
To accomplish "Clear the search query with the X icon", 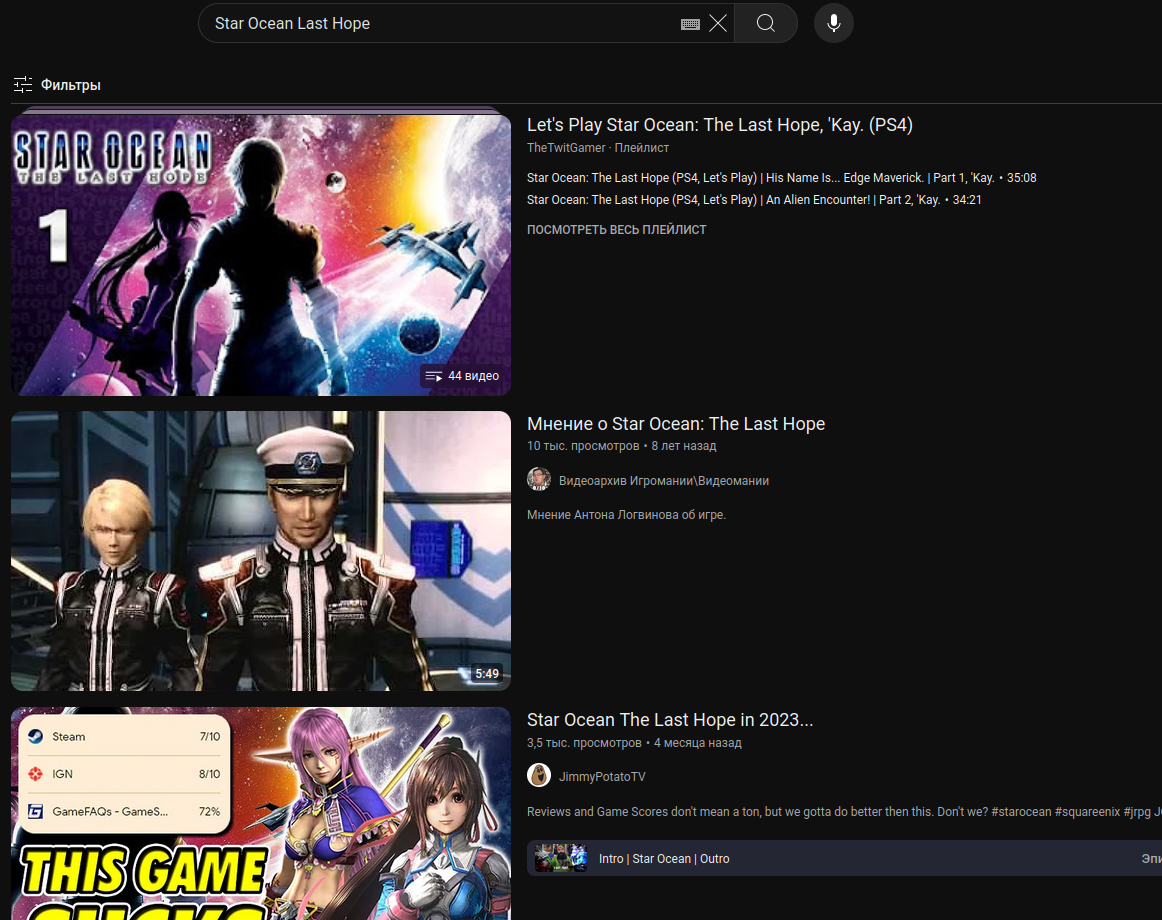I will (x=717, y=24).
